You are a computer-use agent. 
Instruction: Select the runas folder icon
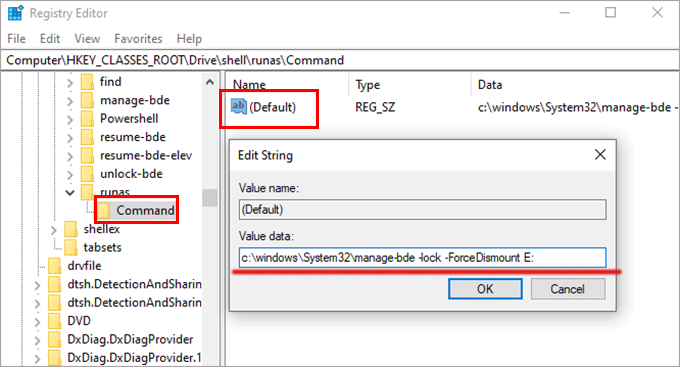point(87,191)
